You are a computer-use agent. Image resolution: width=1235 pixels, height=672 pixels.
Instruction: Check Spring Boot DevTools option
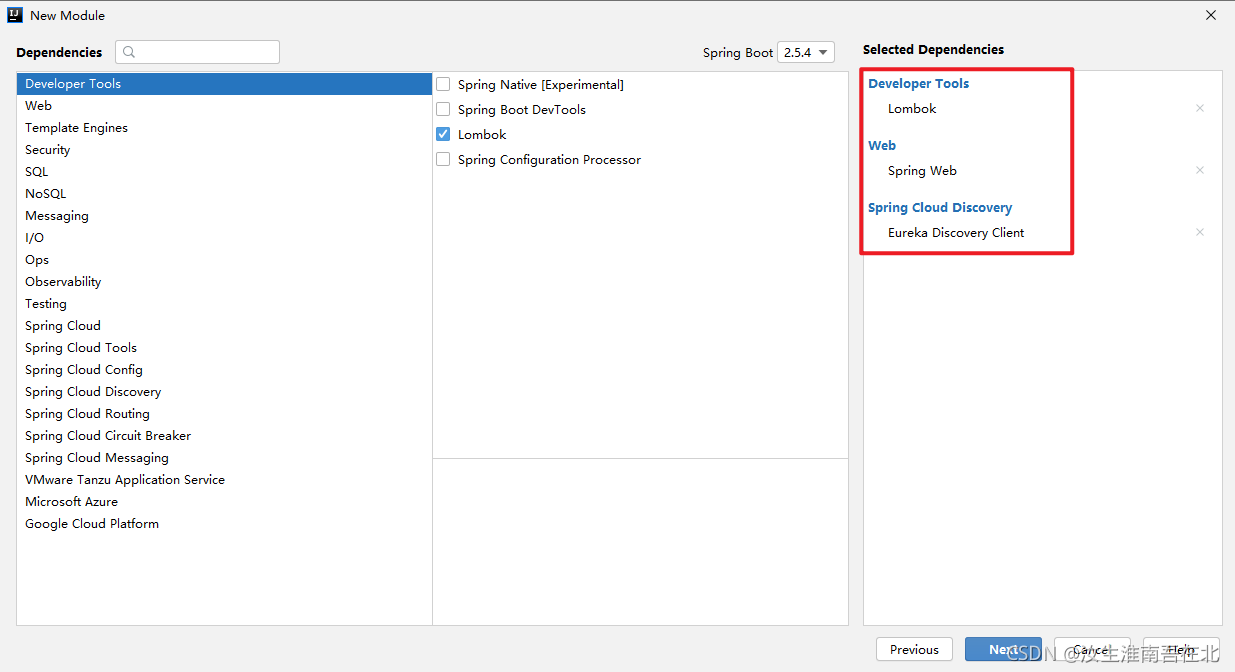click(x=443, y=110)
